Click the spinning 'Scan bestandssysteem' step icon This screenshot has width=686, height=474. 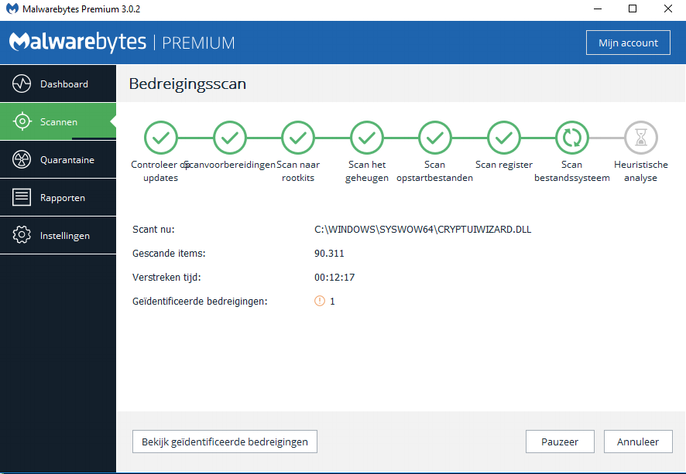[571, 137]
